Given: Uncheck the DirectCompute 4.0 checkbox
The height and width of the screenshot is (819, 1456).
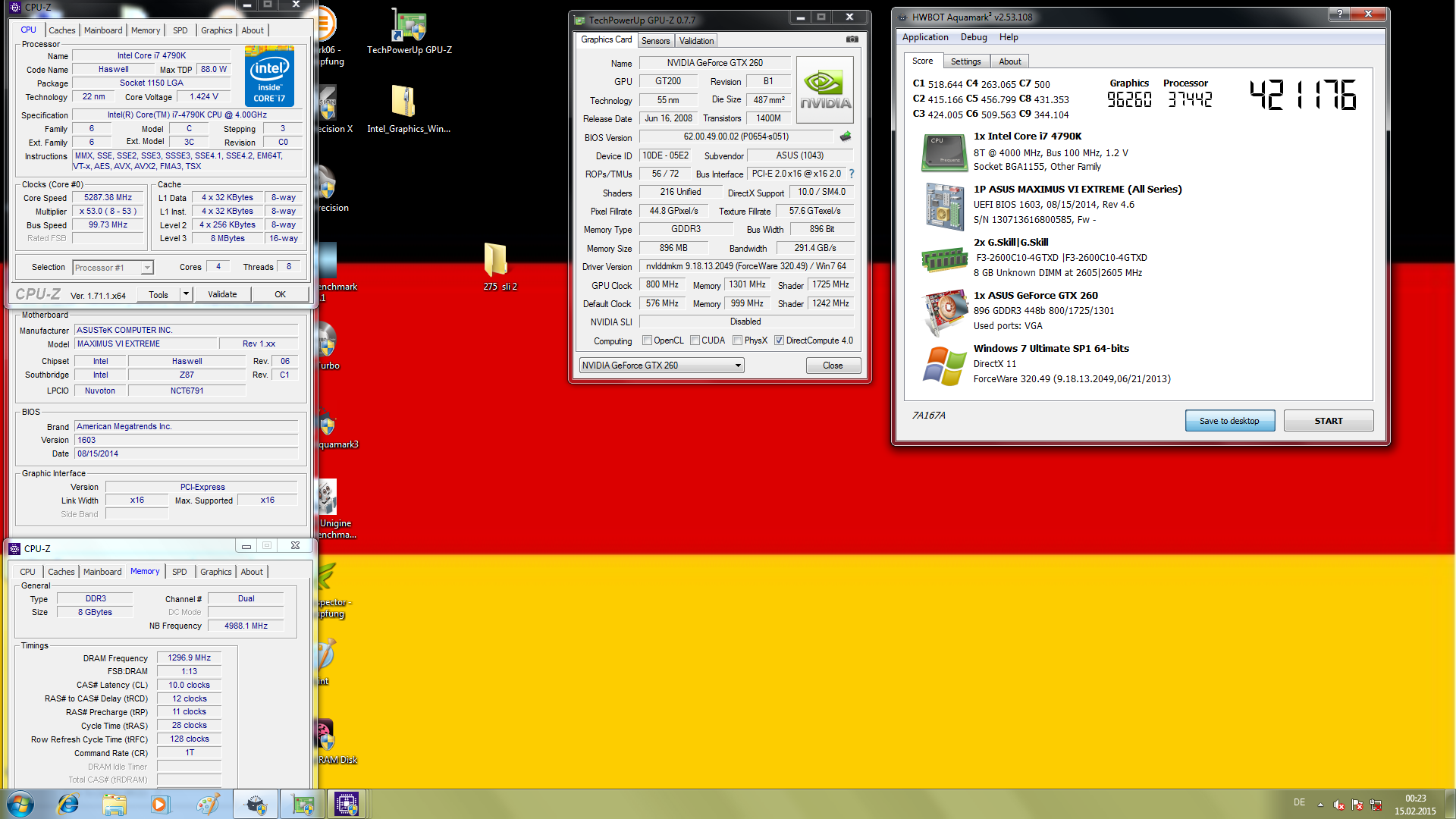Looking at the screenshot, I should pos(779,340).
